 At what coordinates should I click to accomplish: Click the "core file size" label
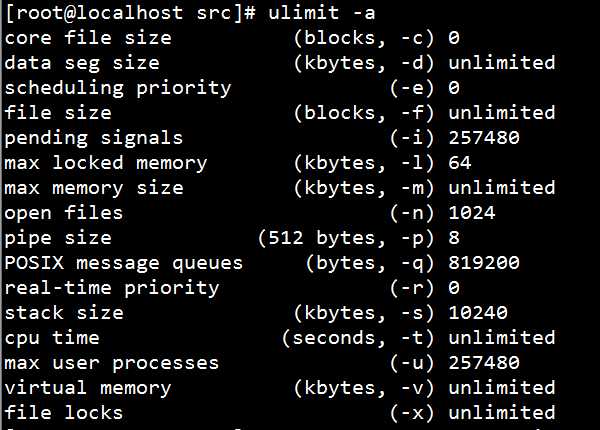[x=88, y=38]
